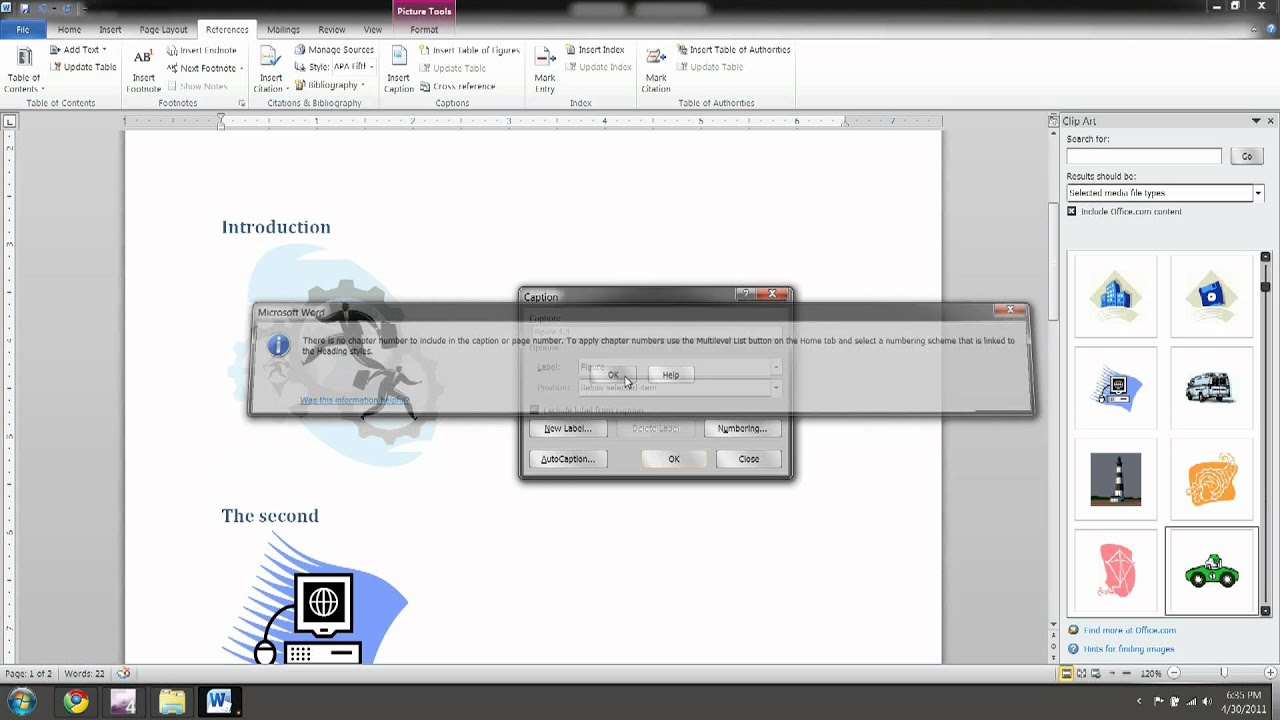Switch to the Page Layout tab
The width and height of the screenshot is (1280, 720).
pyautogui.click(x=163, y=30)
